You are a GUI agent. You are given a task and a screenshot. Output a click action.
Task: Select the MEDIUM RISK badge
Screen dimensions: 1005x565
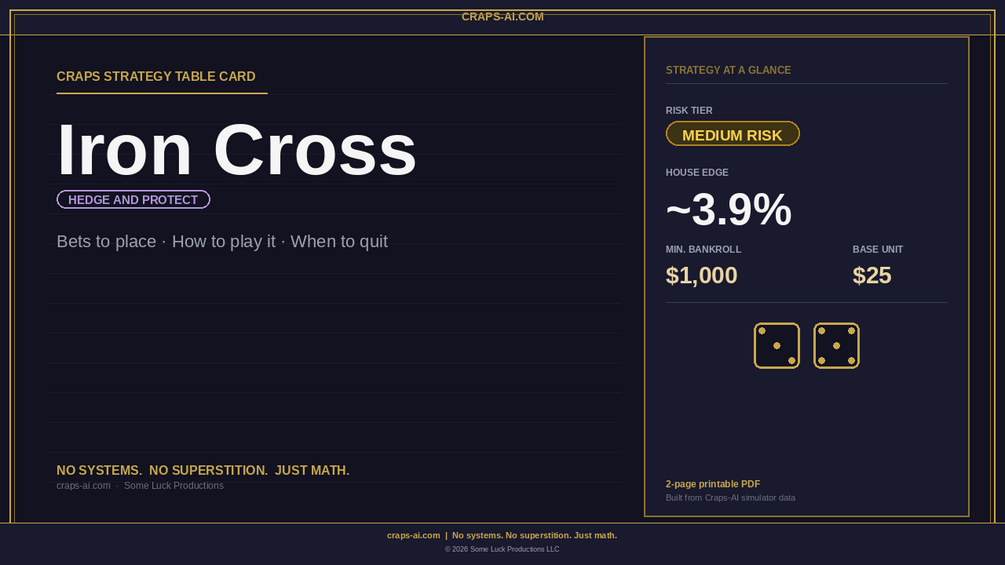[733, 134]
